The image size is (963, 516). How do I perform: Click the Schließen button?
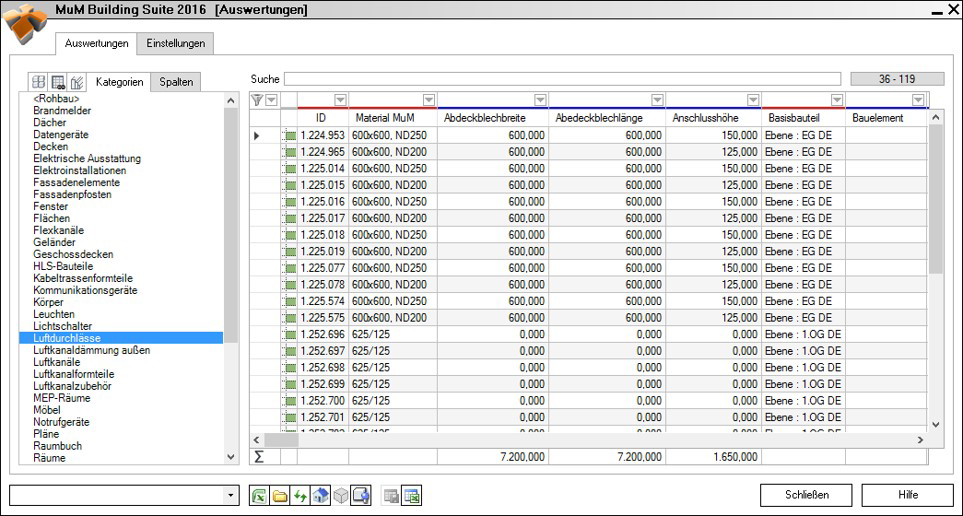tap(806, 495)
